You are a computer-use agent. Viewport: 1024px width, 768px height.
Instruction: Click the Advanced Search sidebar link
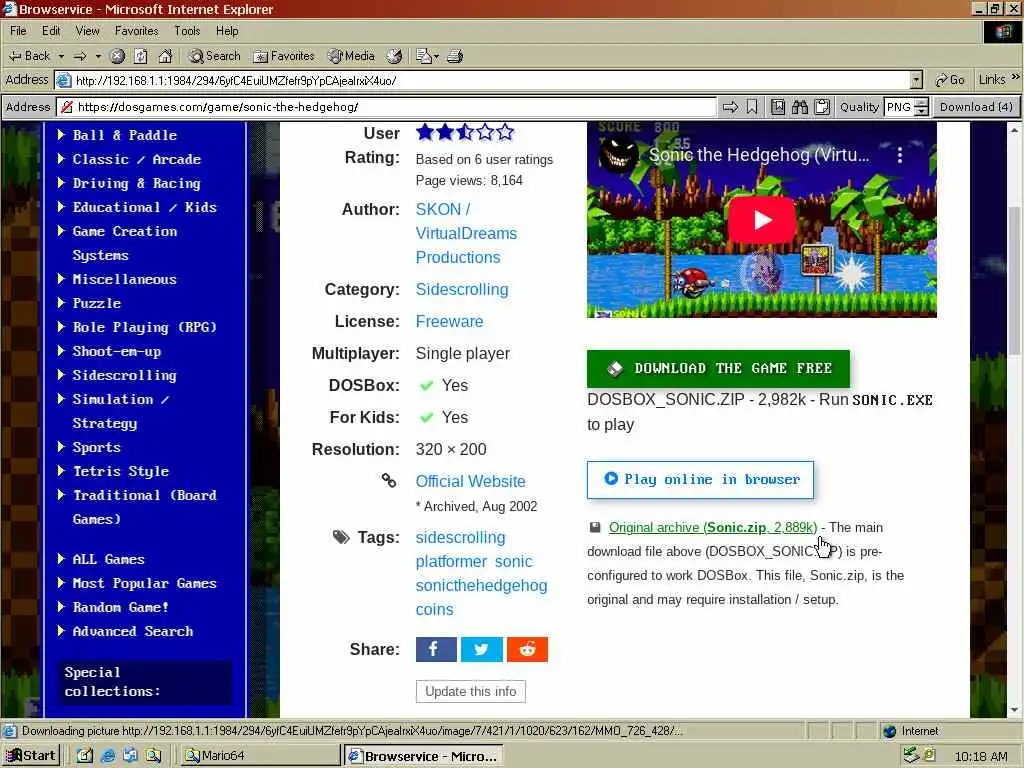pyautogui.click(x=133, y=631)
